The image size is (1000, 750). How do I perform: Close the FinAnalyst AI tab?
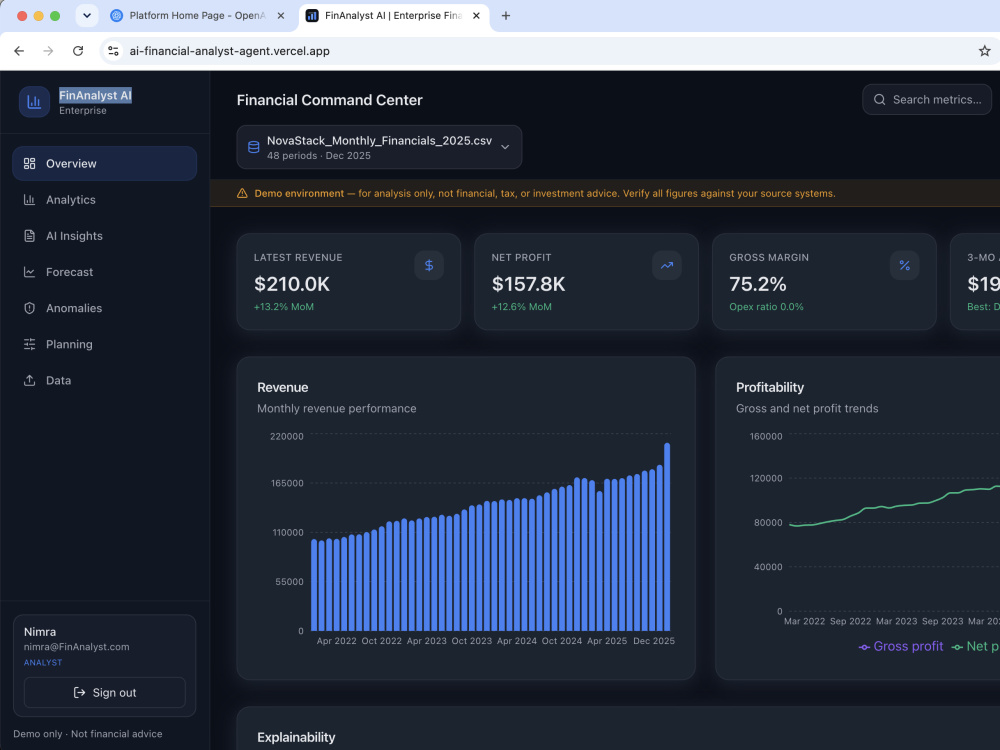(476, 16)
